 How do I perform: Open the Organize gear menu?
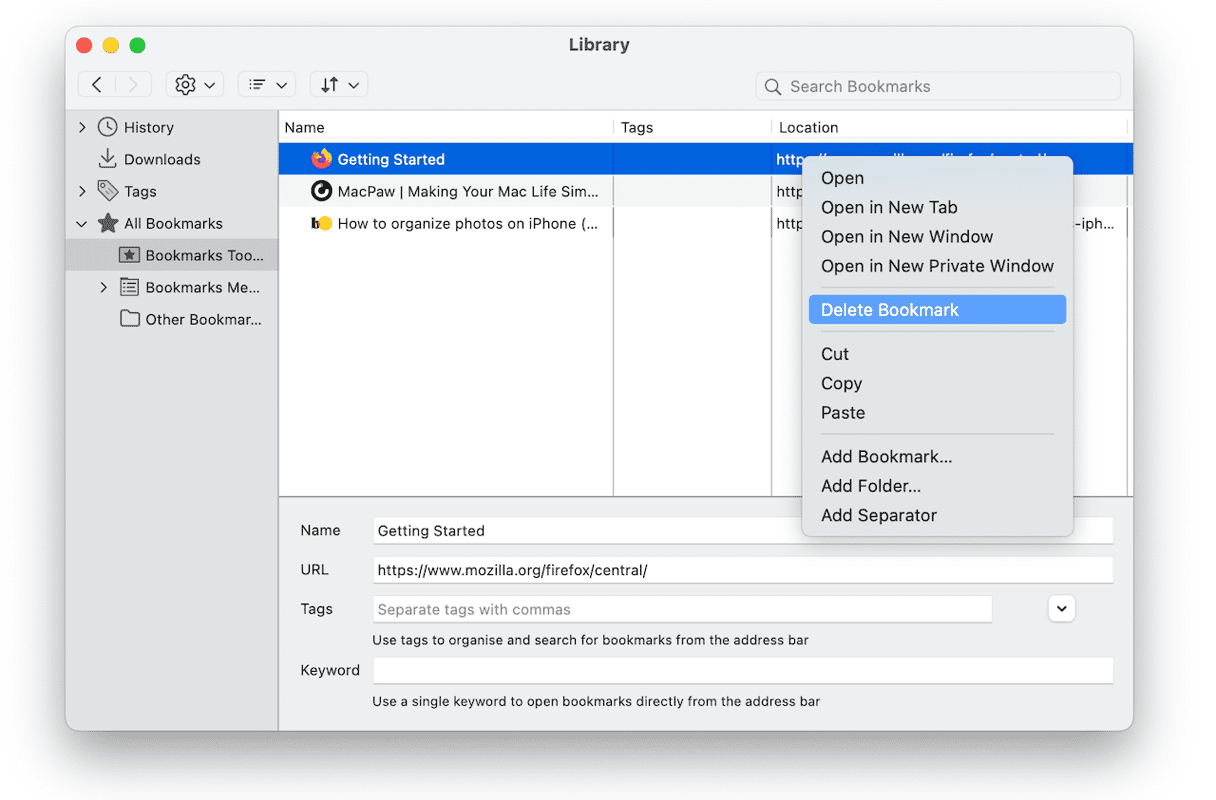tap(195, 85)
